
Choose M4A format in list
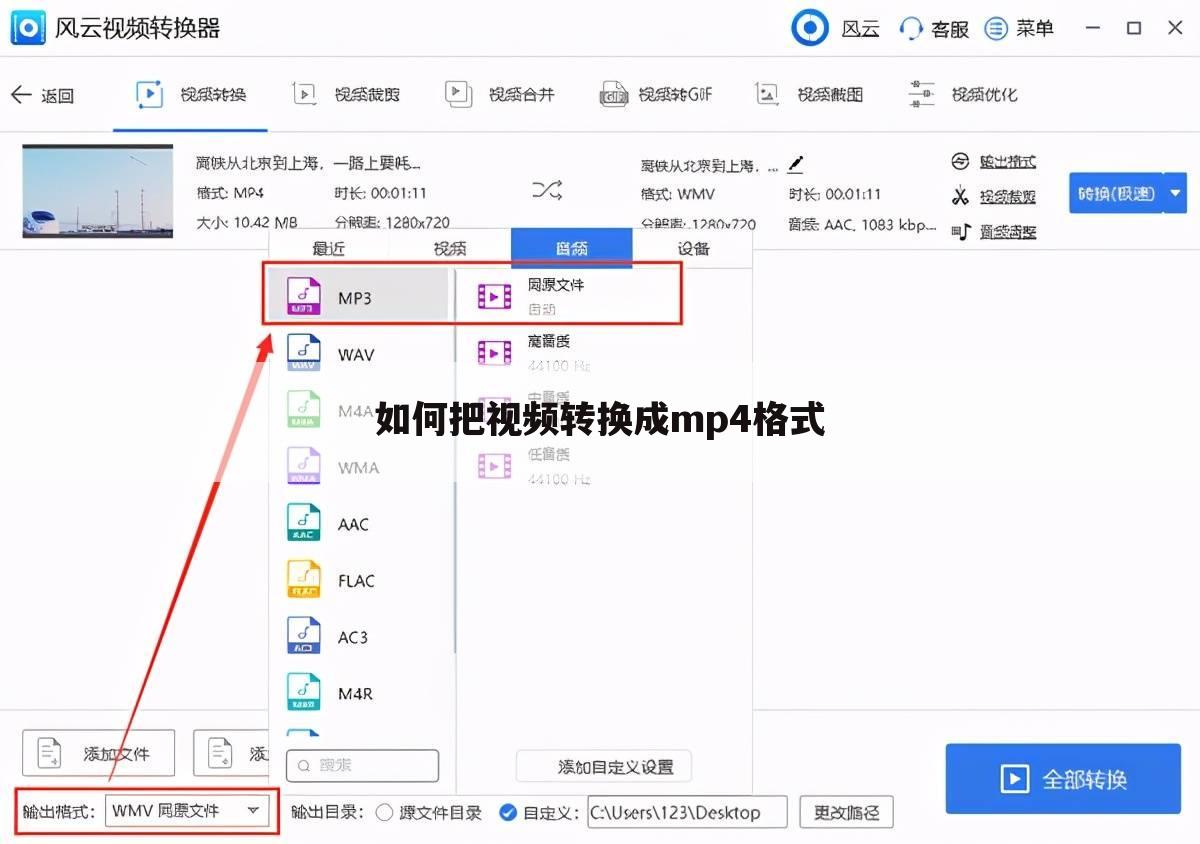(358, 411)
